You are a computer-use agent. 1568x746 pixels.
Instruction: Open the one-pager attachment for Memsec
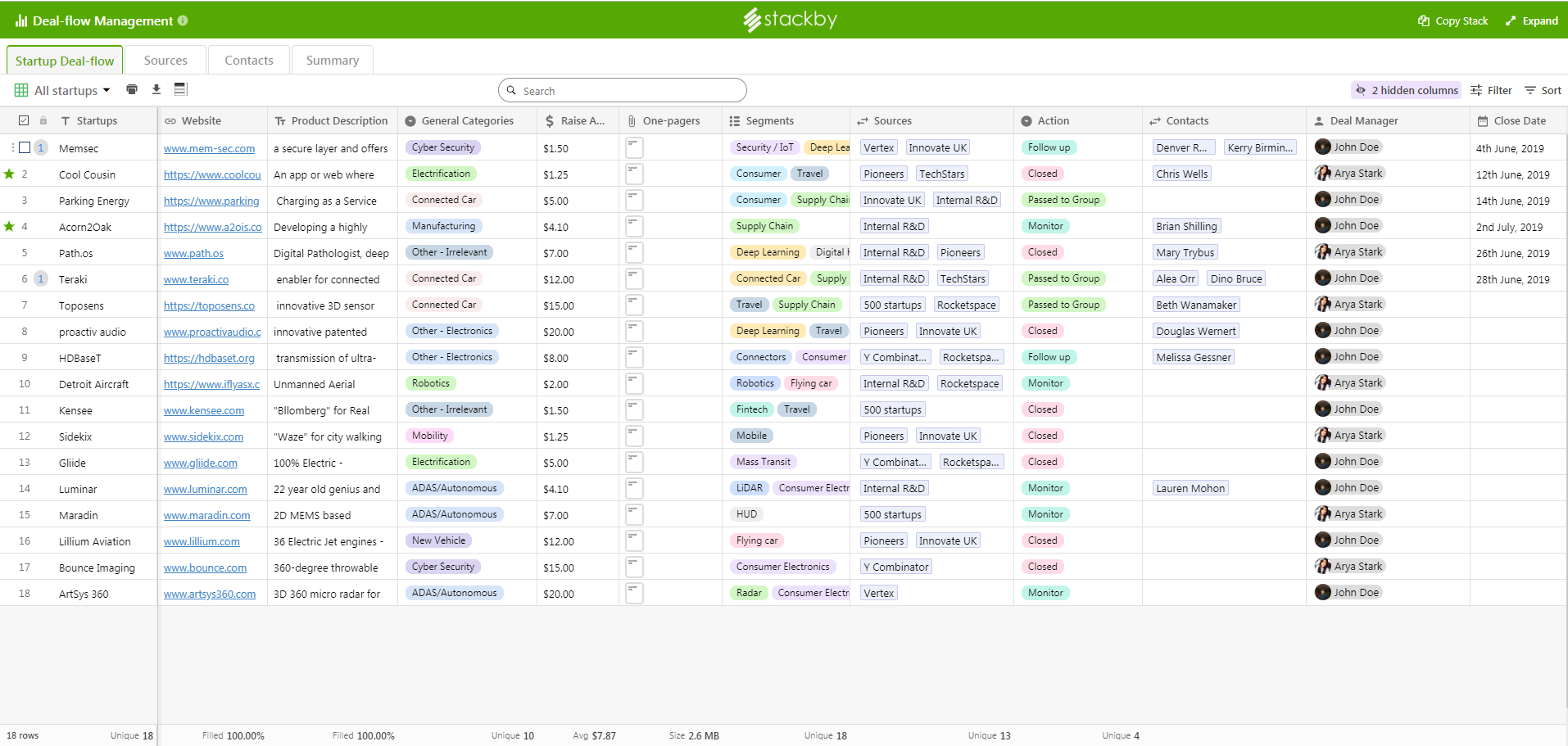(634, 148)
